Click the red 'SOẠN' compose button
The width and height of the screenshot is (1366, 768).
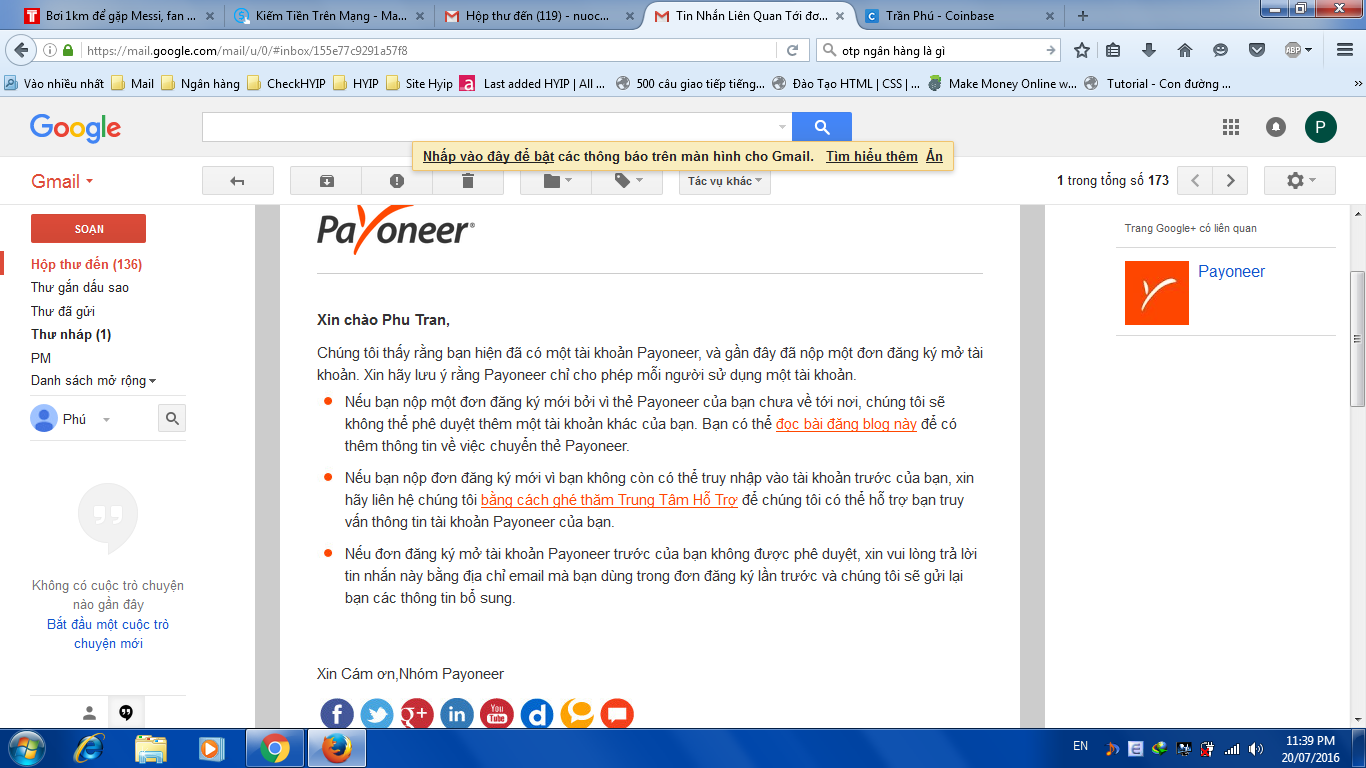pyautogui.click(x=88, y=229)
